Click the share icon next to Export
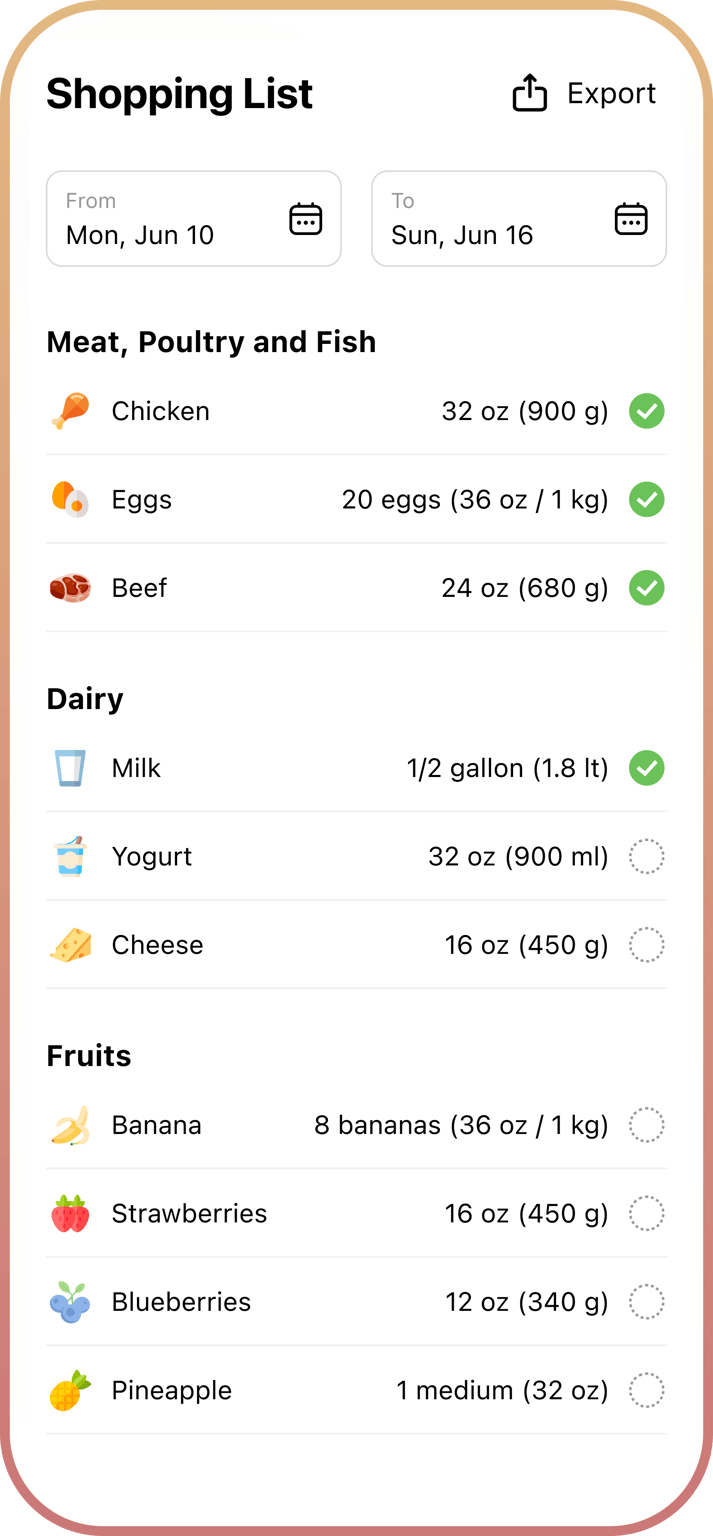This screenshot has width=713, height=1536. [529, 92]
